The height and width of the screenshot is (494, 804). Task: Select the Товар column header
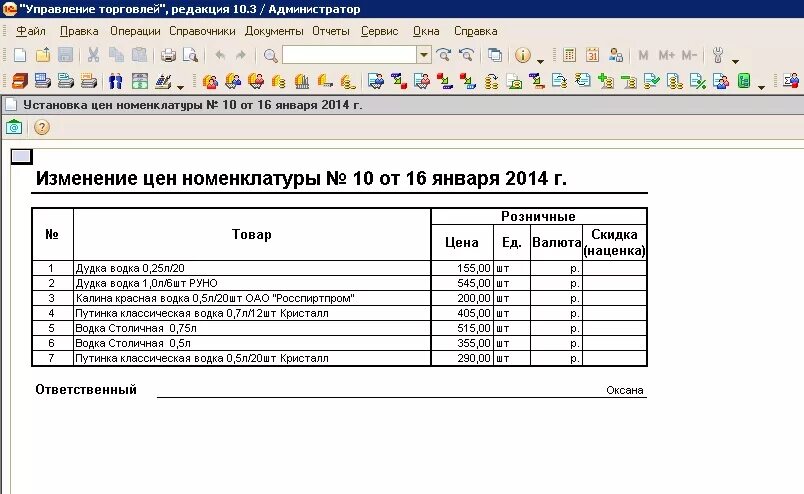pyautogui.click(x=252, y=234)
